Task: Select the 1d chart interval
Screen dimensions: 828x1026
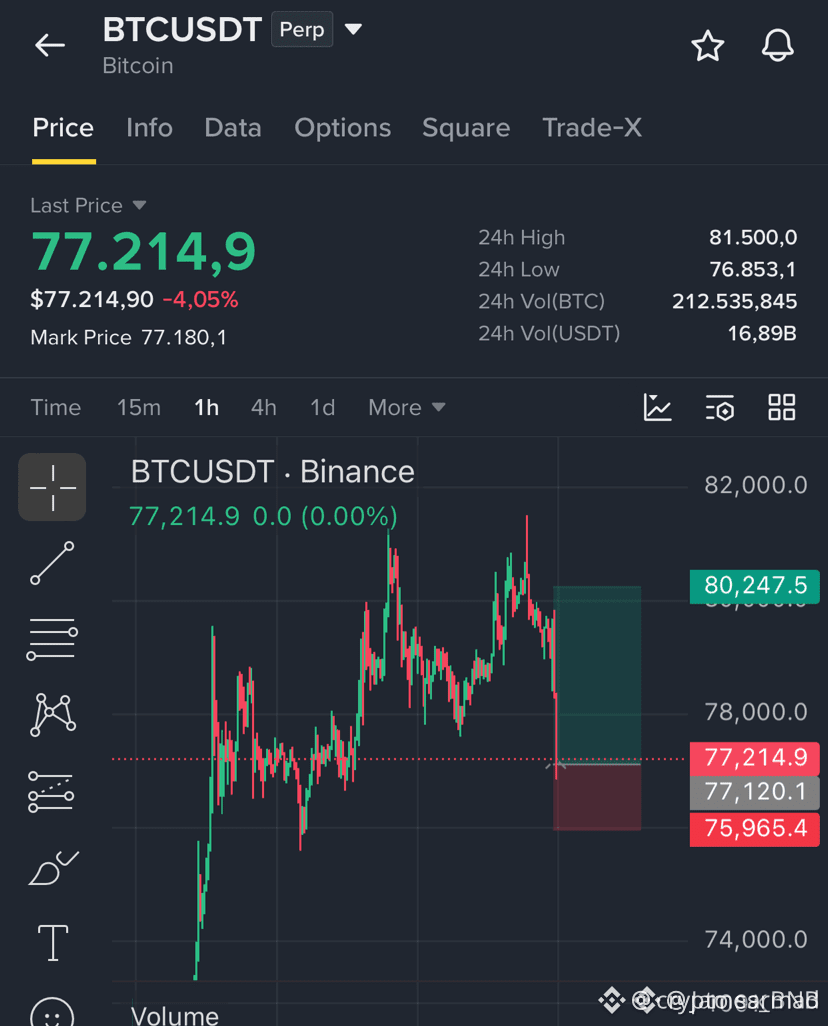Action: (322, 408)
